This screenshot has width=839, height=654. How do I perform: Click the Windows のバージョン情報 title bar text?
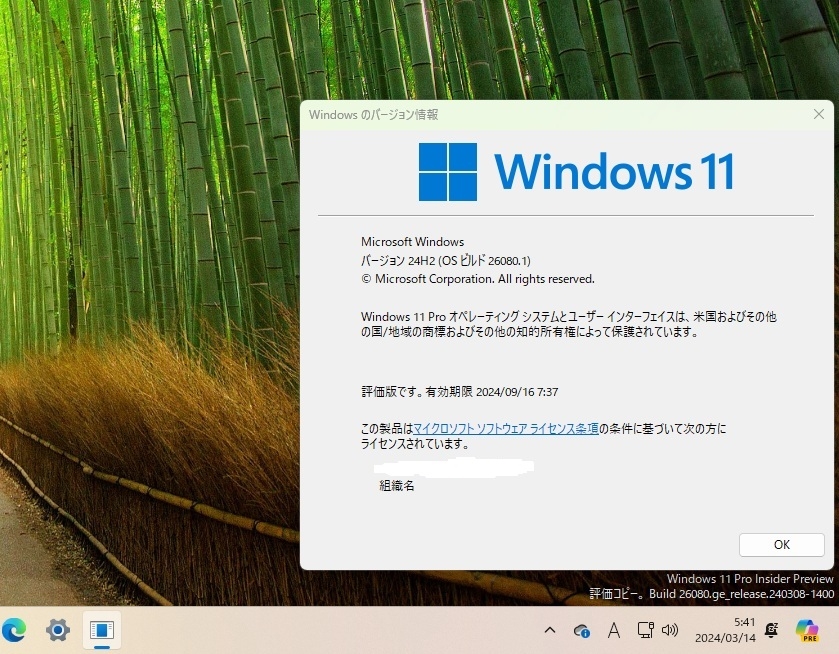pyautogui.click(x=373, y=115)
